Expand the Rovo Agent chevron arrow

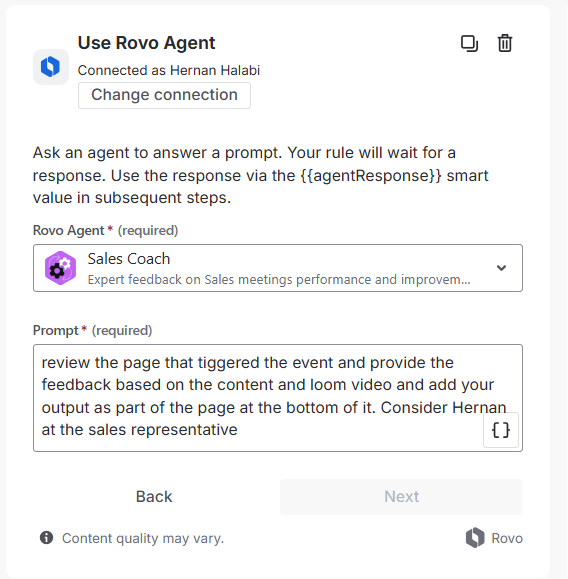(x=501, y=268)
